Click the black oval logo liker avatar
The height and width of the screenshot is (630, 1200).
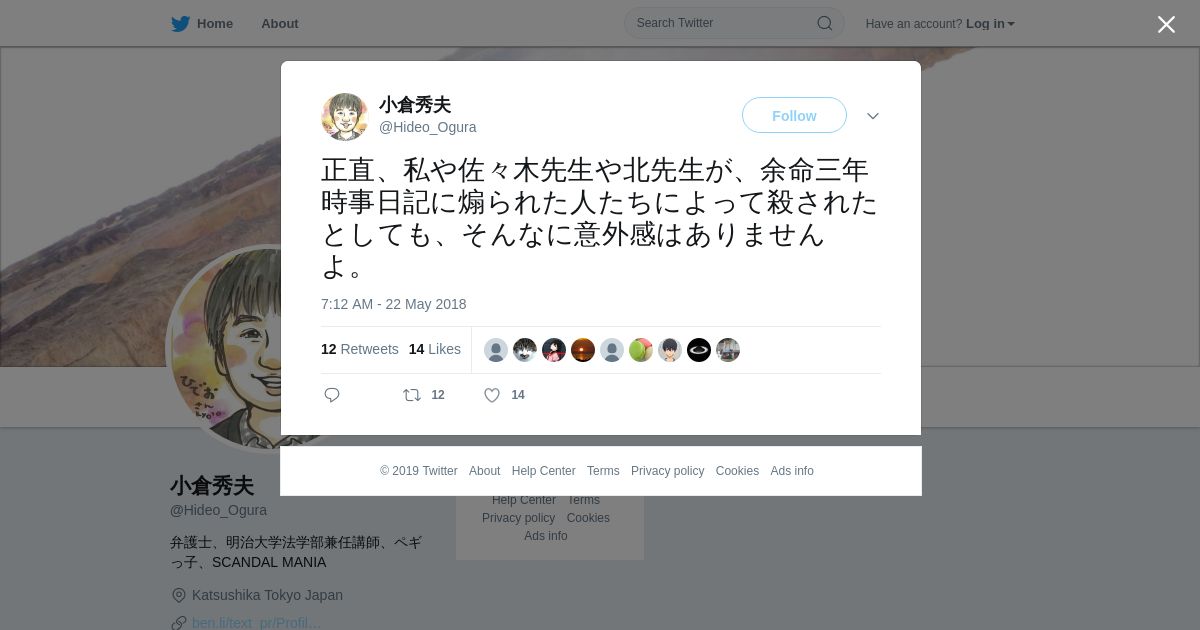point(699,350)
